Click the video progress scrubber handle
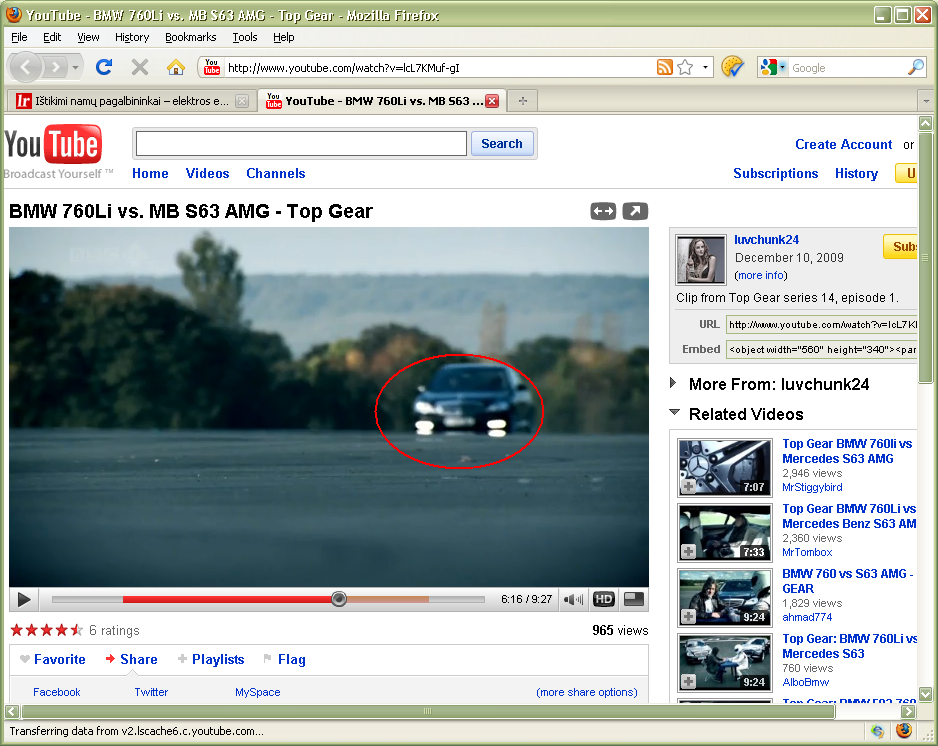Image resolution: width=938 pixels, height=746 pixels. coord(339,599)
